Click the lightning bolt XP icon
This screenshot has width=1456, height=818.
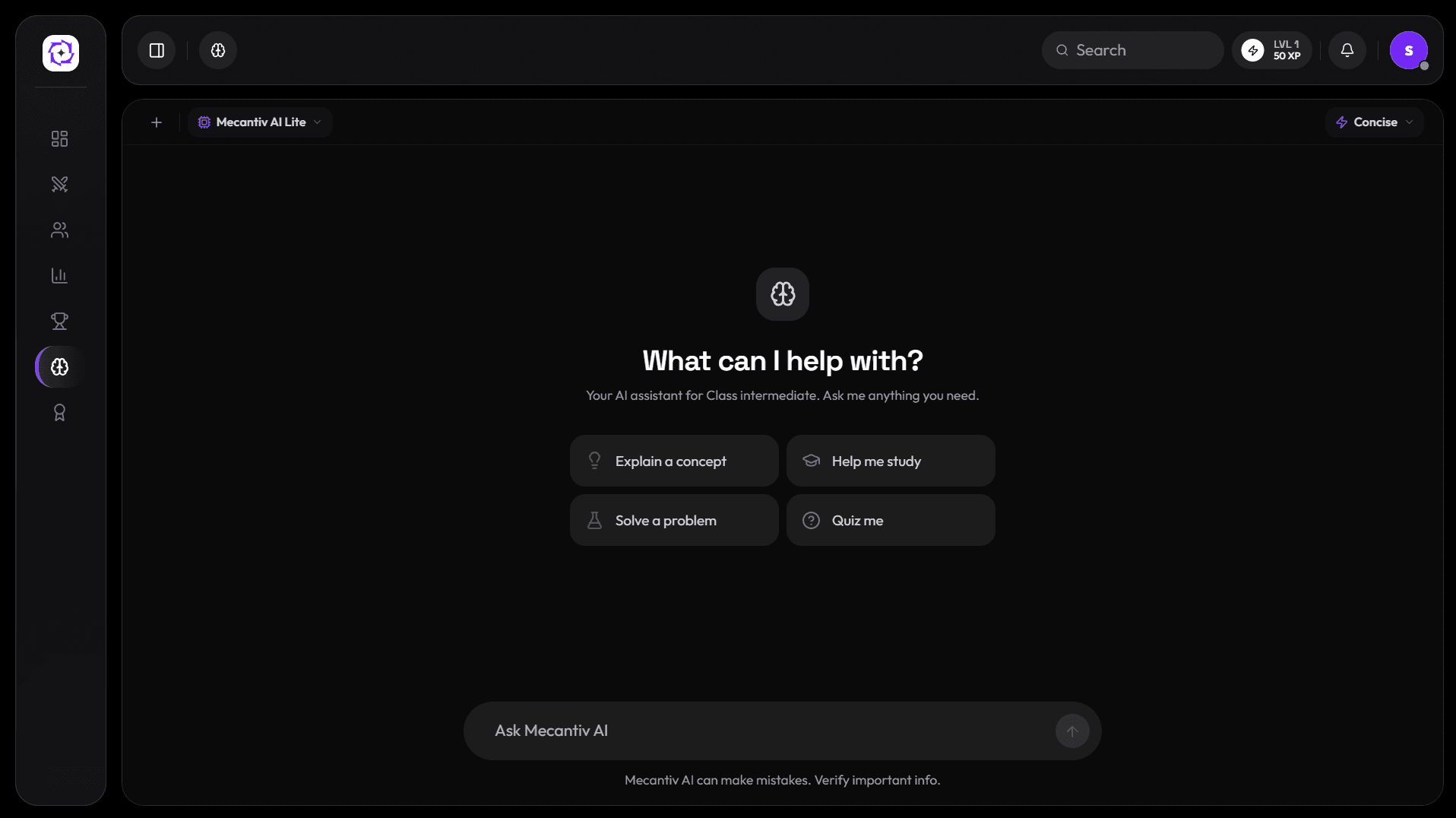pyautogui.click(x=1252, y=50)
